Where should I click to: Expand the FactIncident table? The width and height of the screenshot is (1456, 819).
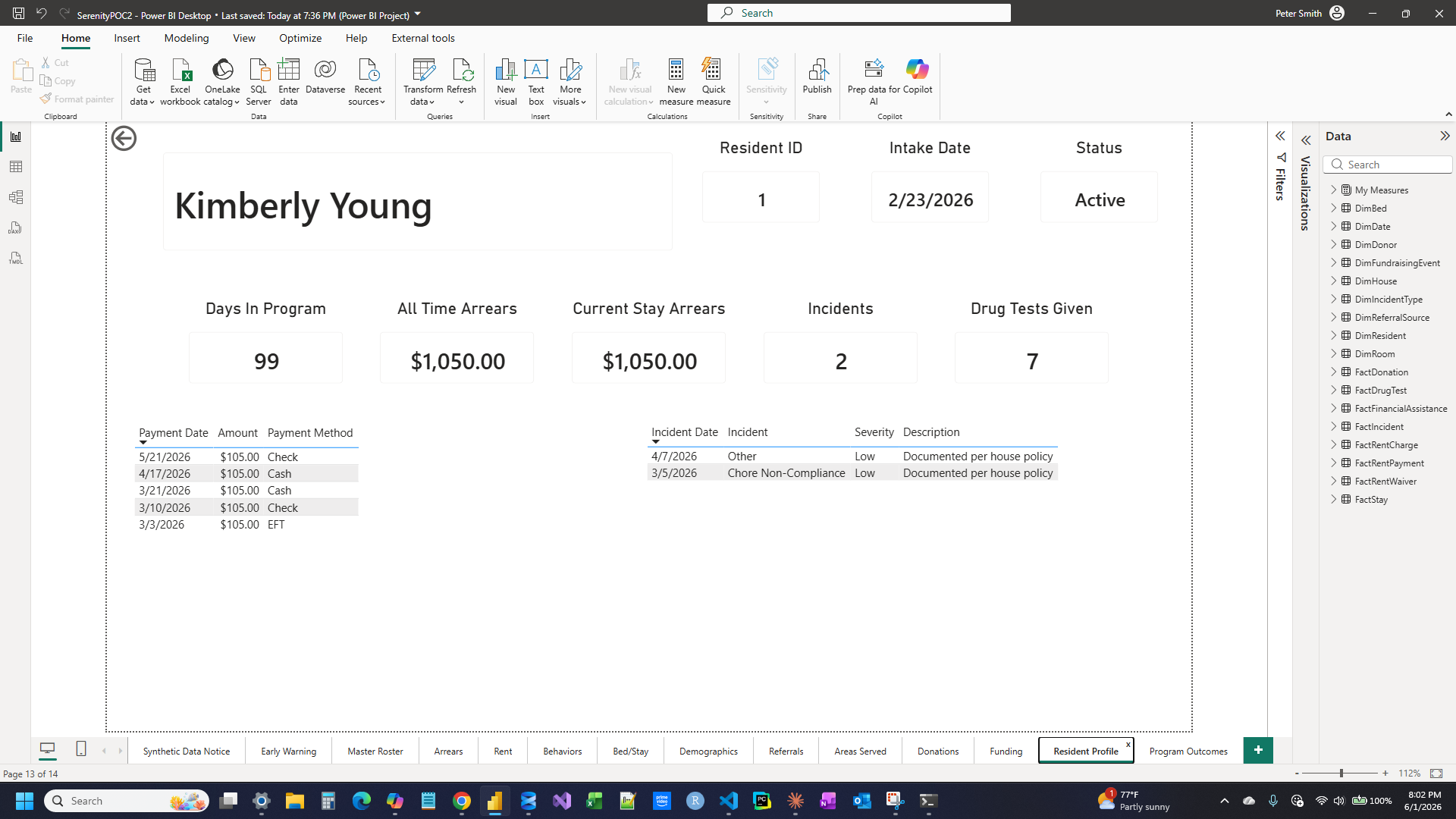point(1334,426)
